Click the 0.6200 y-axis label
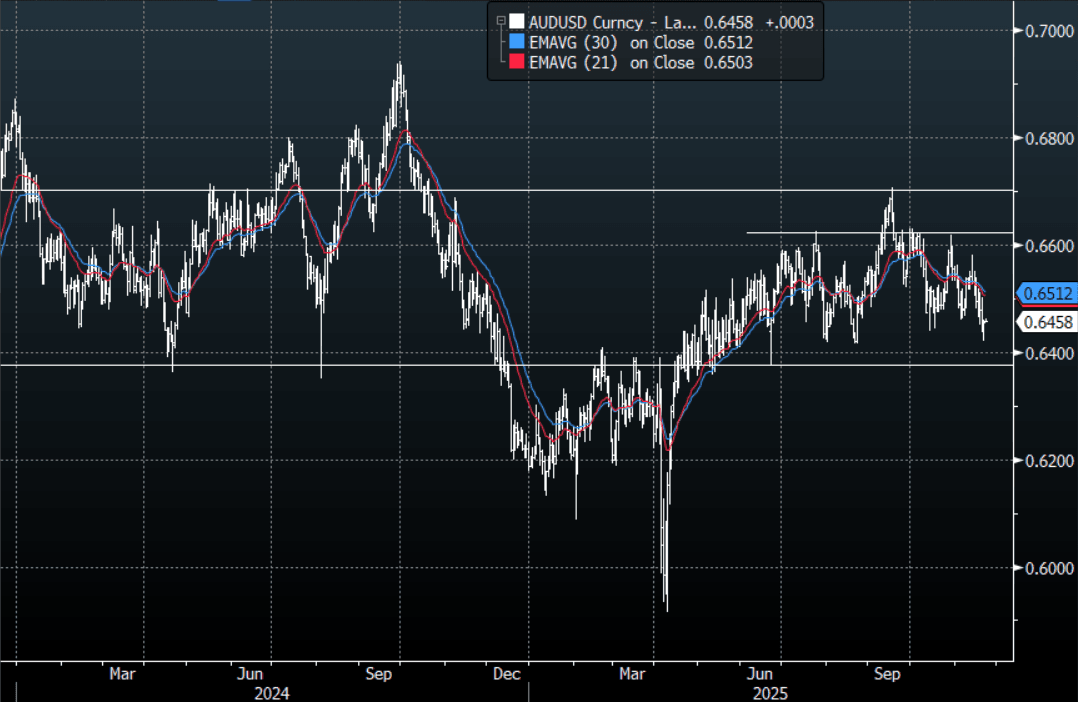This screenshot has height=702, width=1078. point(1047,460)
